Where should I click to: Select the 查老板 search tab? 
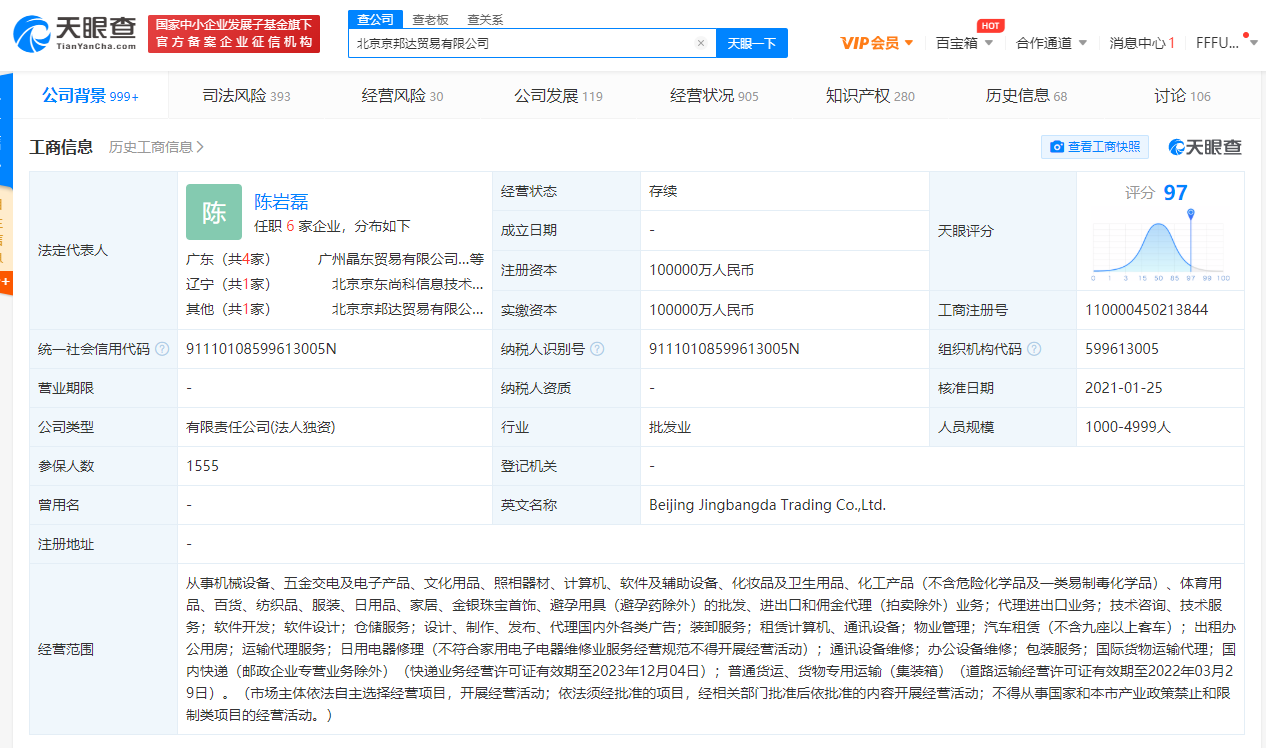tap(430, 19)
